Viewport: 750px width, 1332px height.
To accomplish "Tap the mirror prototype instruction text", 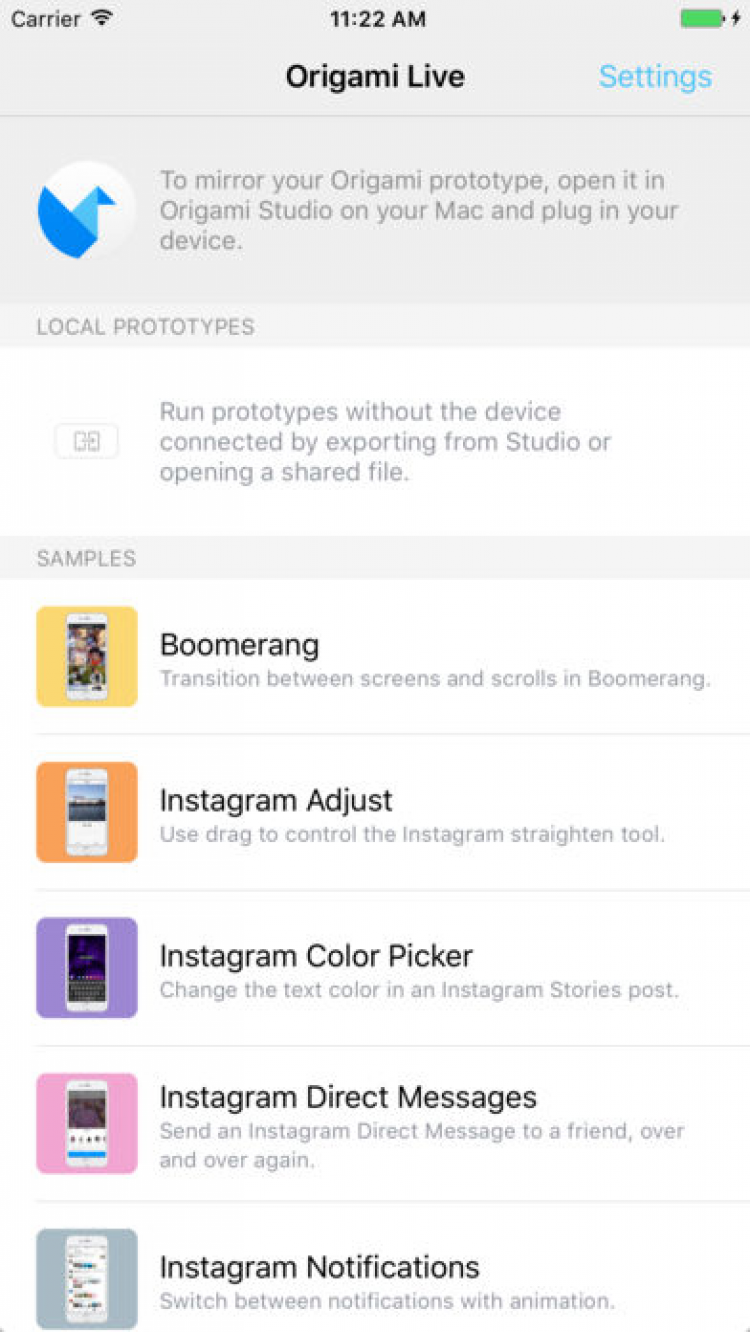I will click(x=420, y=211).
